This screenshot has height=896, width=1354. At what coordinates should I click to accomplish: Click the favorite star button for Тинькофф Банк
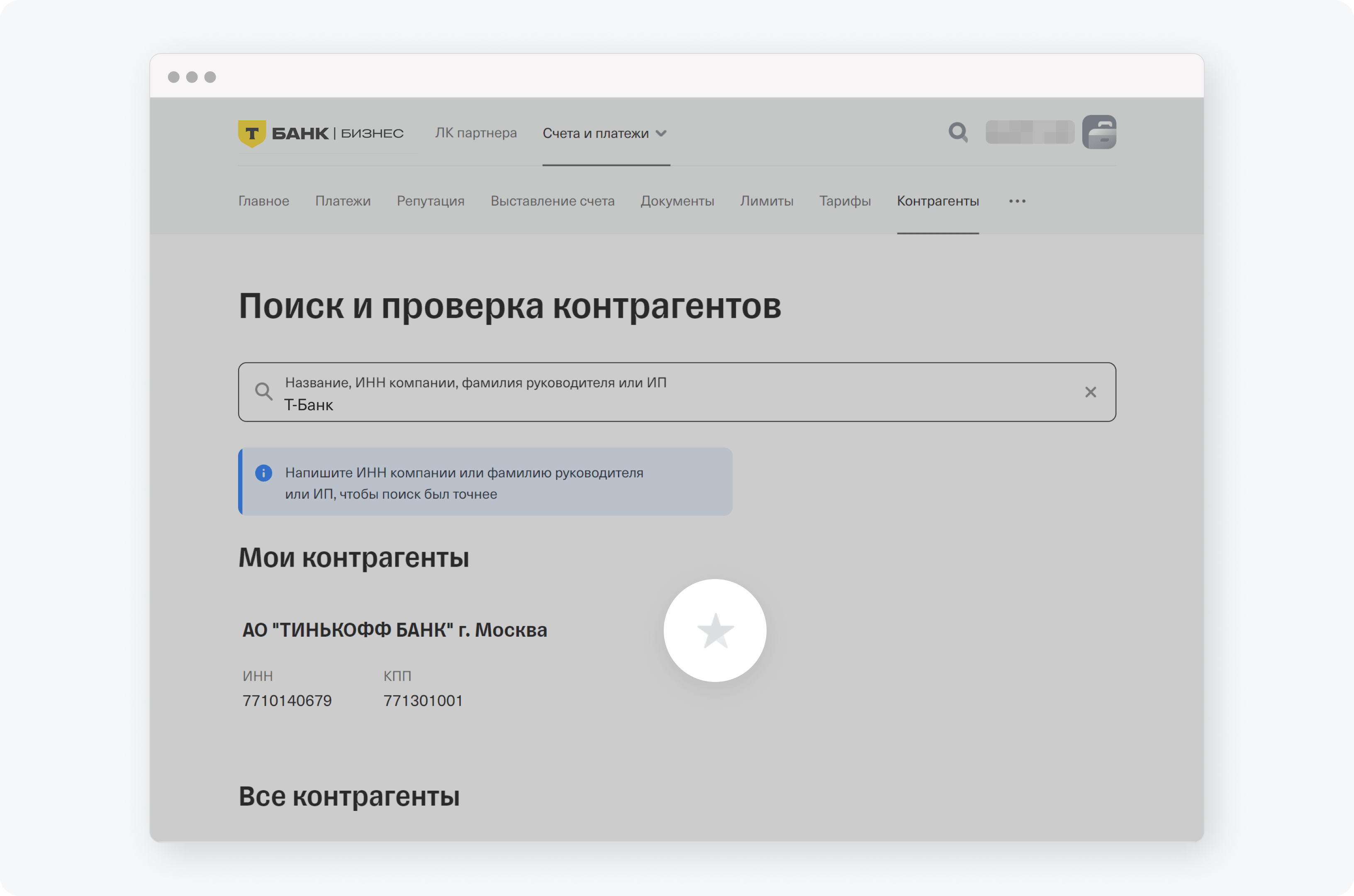(715, 630)
